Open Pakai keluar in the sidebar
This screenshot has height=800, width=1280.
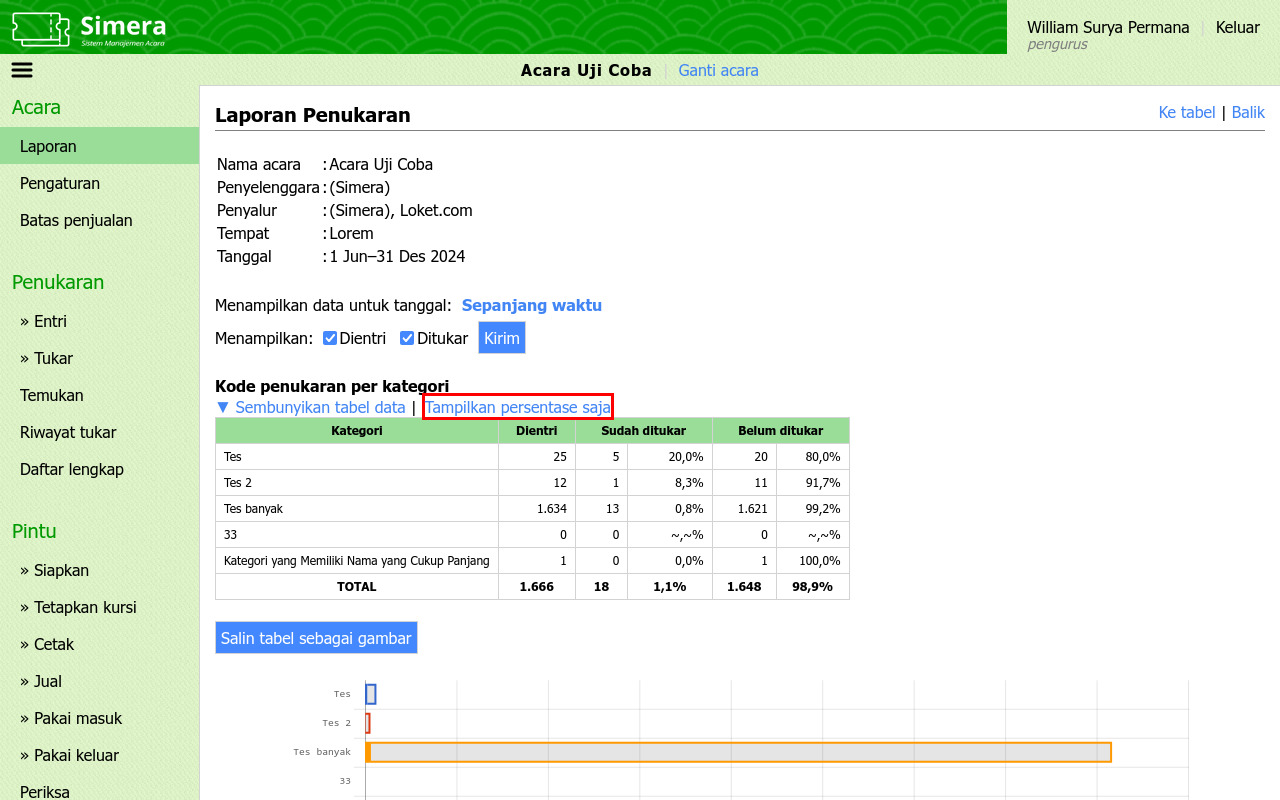pos(99,755)
